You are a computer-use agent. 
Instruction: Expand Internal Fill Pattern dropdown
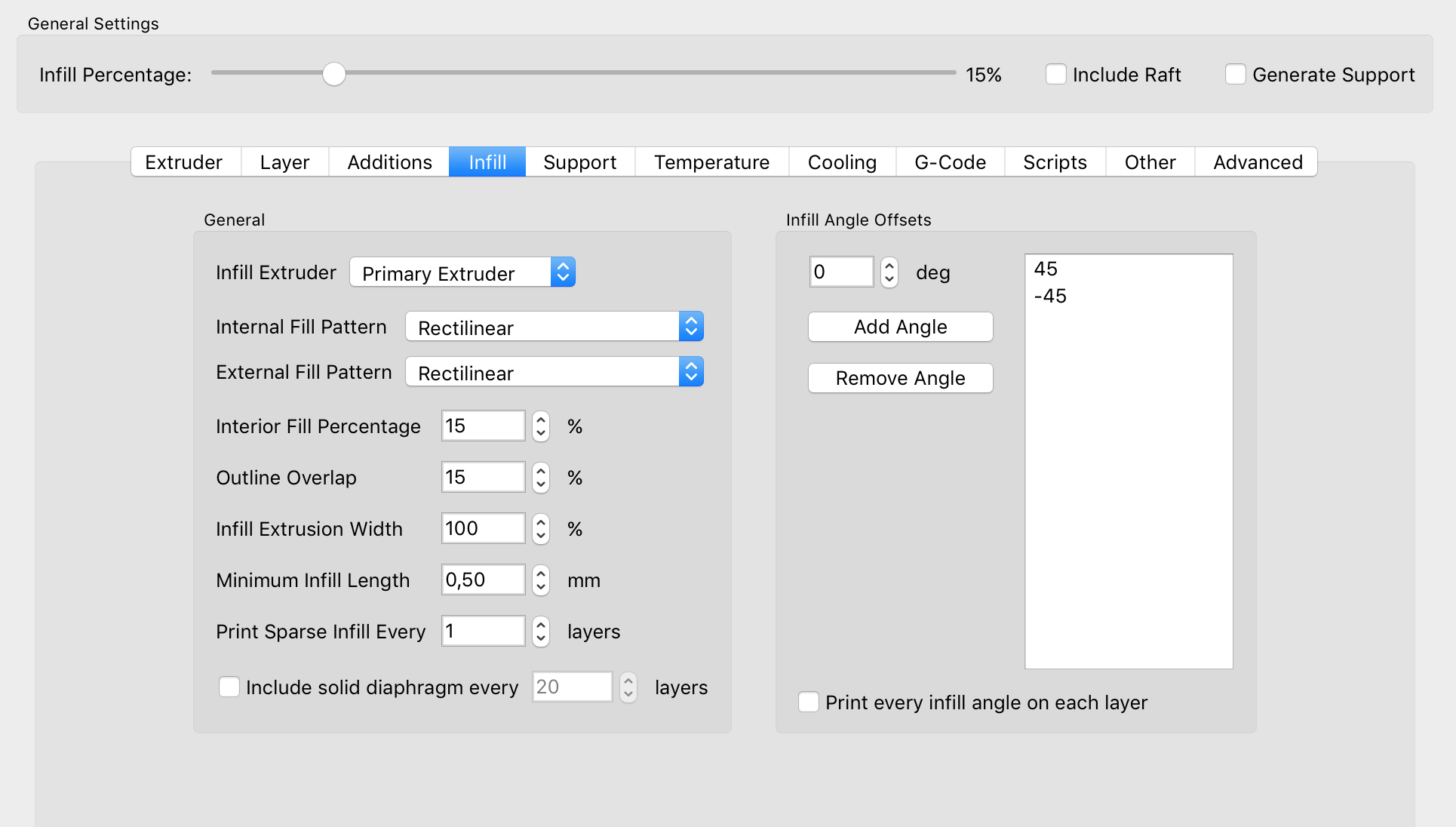point(554,327)
